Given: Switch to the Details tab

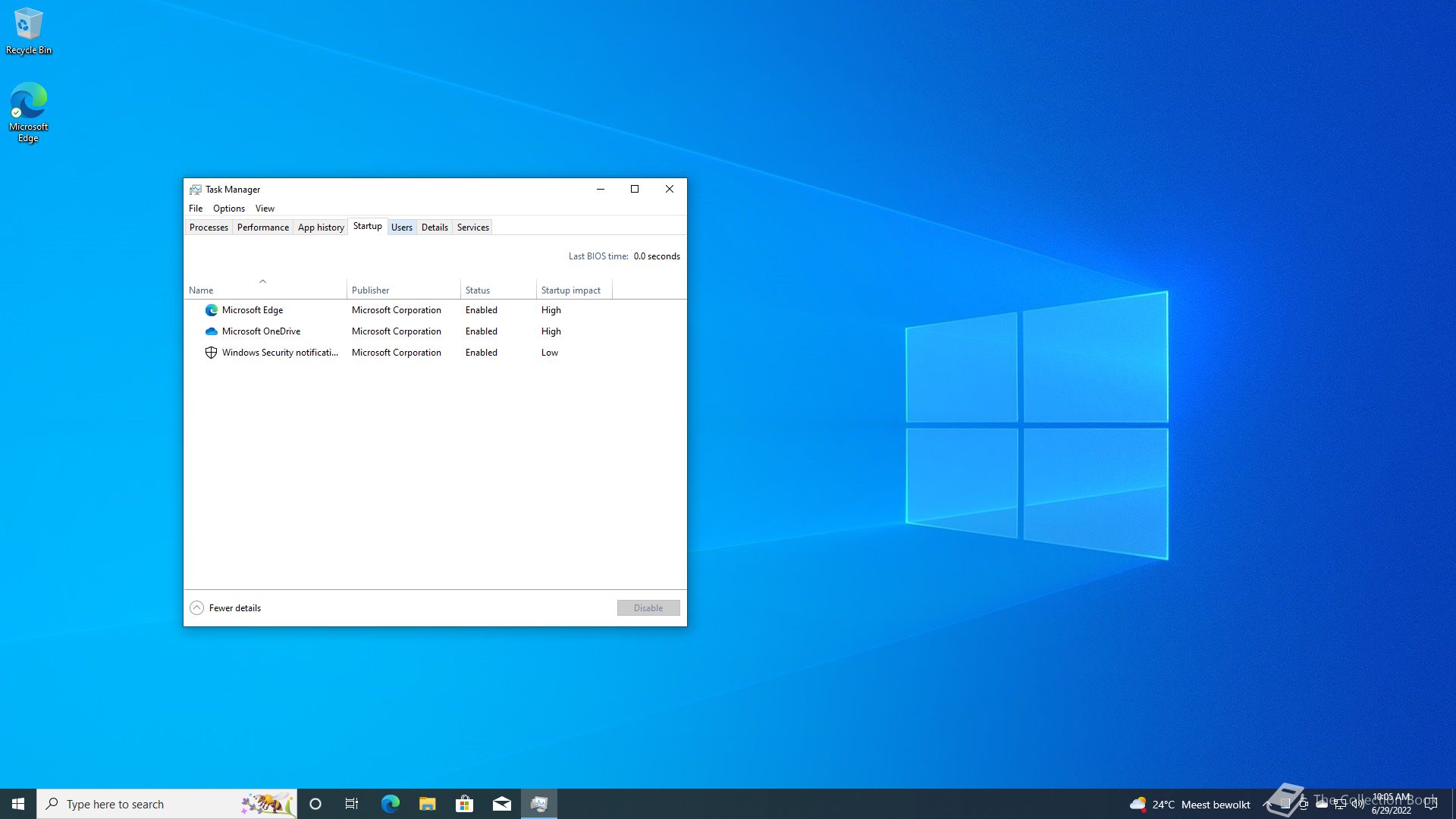Looking at the screenshot, I should coord(435,227).
